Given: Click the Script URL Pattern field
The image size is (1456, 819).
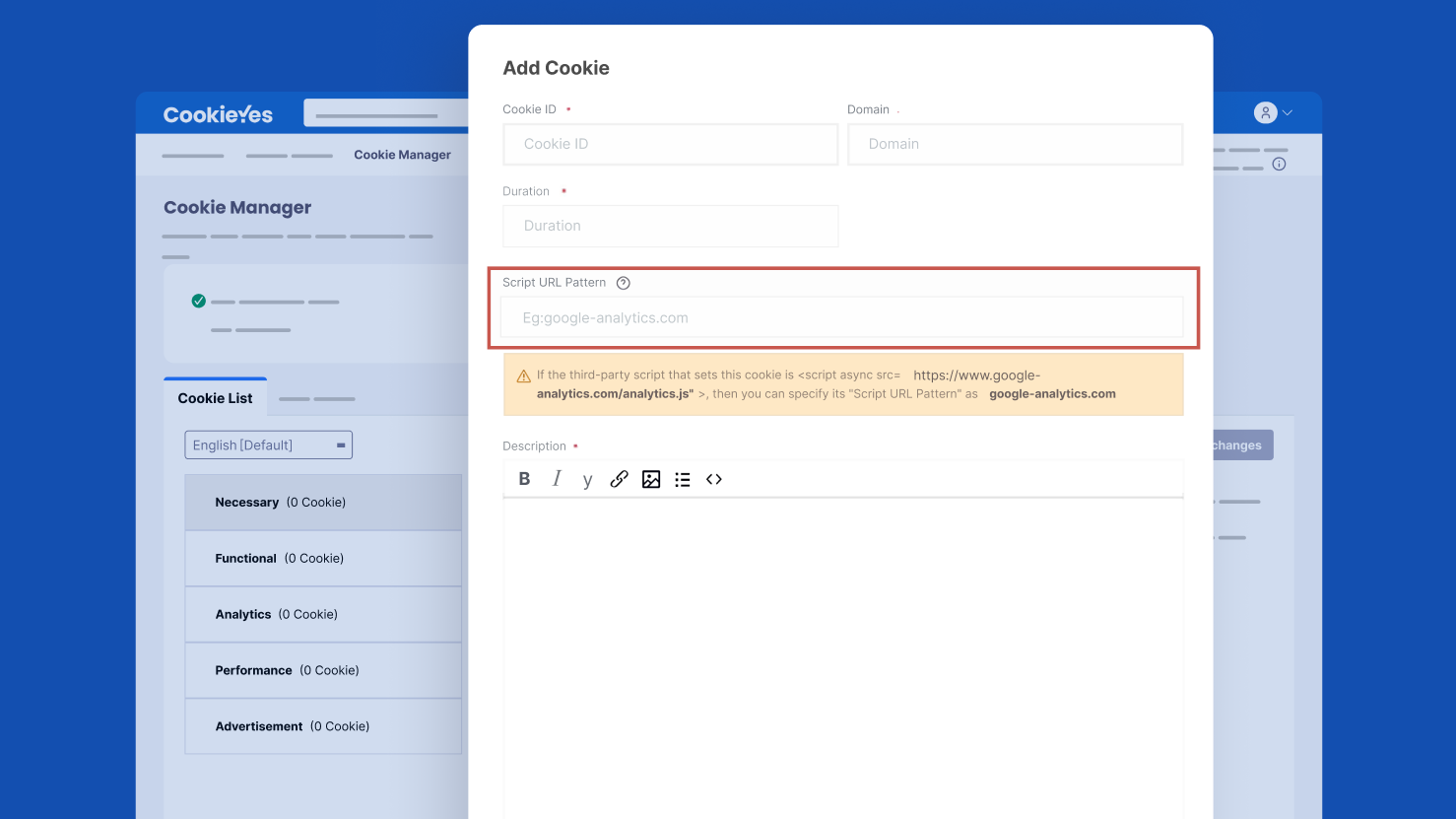Looking at the screenshot, I should 842,316.
